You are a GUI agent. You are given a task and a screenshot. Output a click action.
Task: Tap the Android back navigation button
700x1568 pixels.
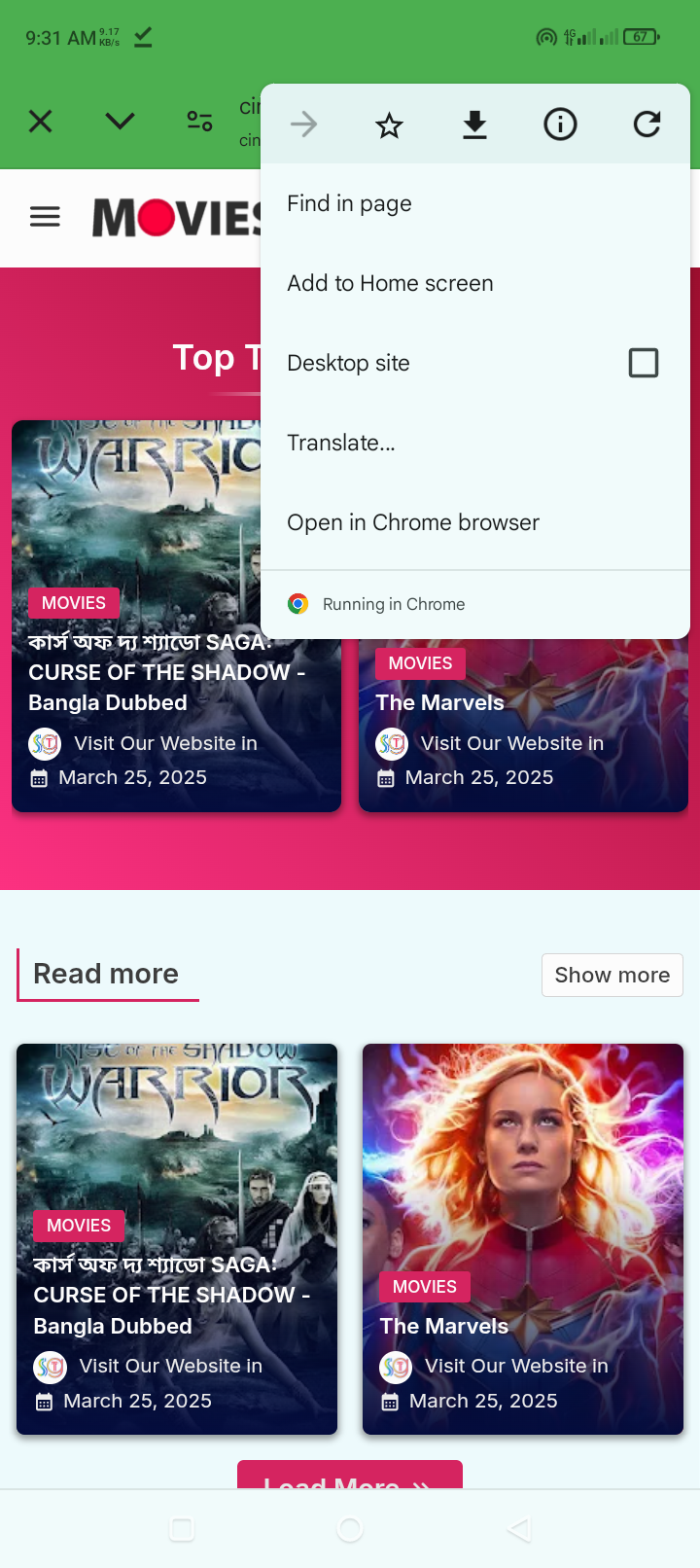point(519,1530)
